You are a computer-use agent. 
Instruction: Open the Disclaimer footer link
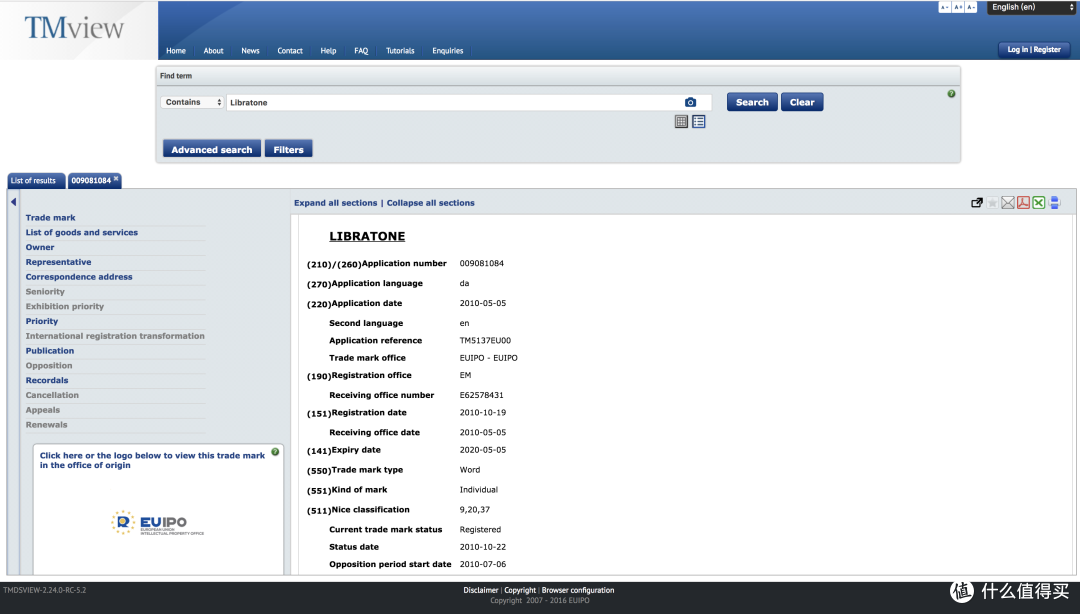(481, 590)
